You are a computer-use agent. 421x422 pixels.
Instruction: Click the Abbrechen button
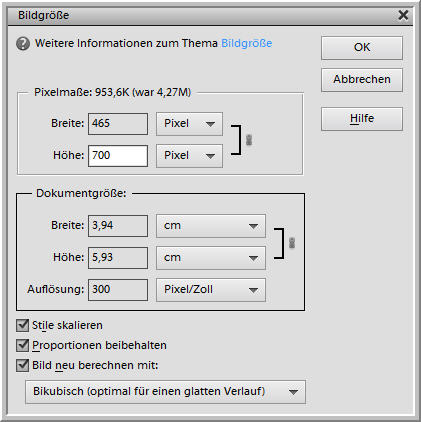pyautogui.click(x=362, y=80)
